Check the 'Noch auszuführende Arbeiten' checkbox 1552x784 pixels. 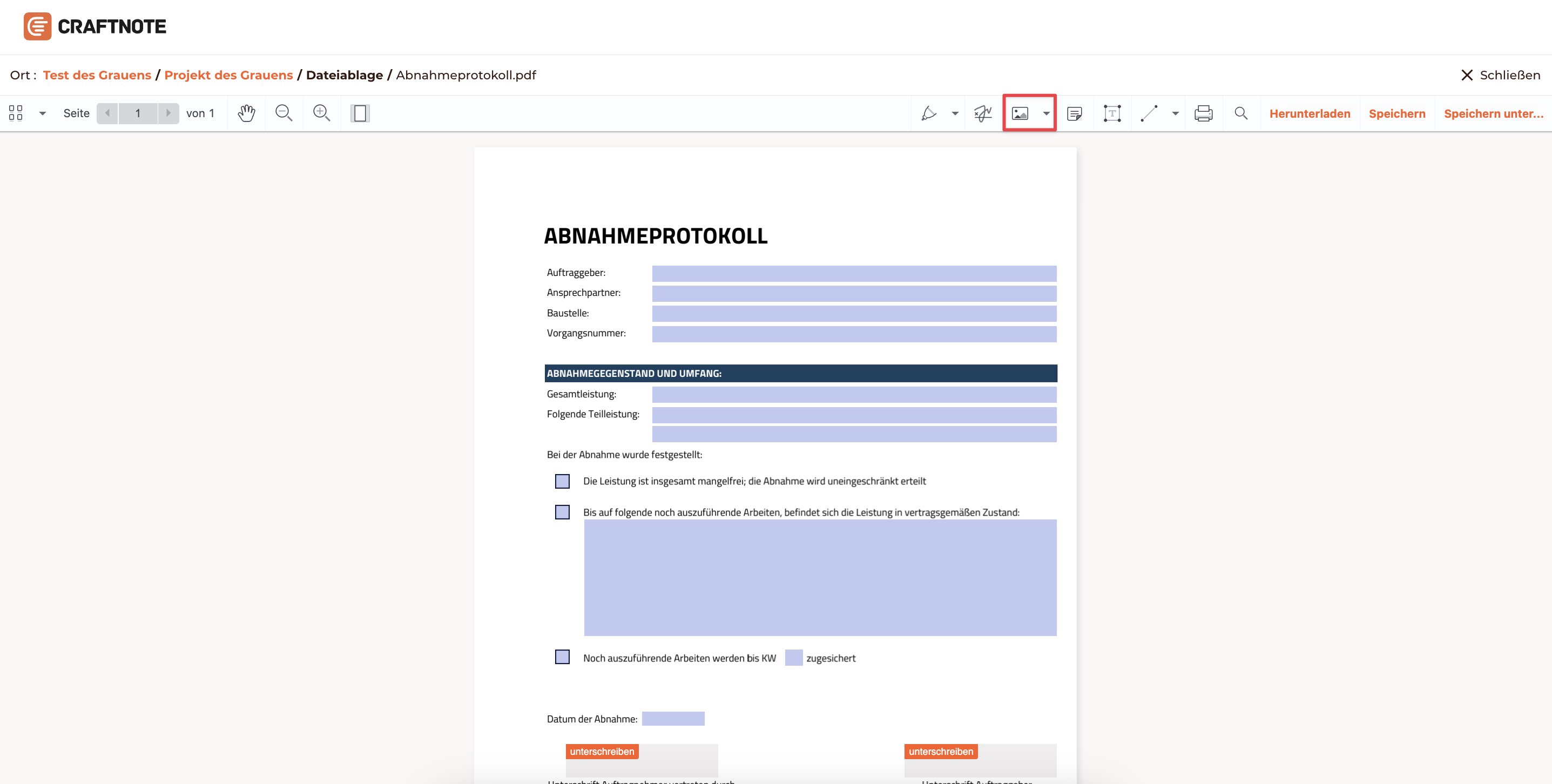coord(562,657)
